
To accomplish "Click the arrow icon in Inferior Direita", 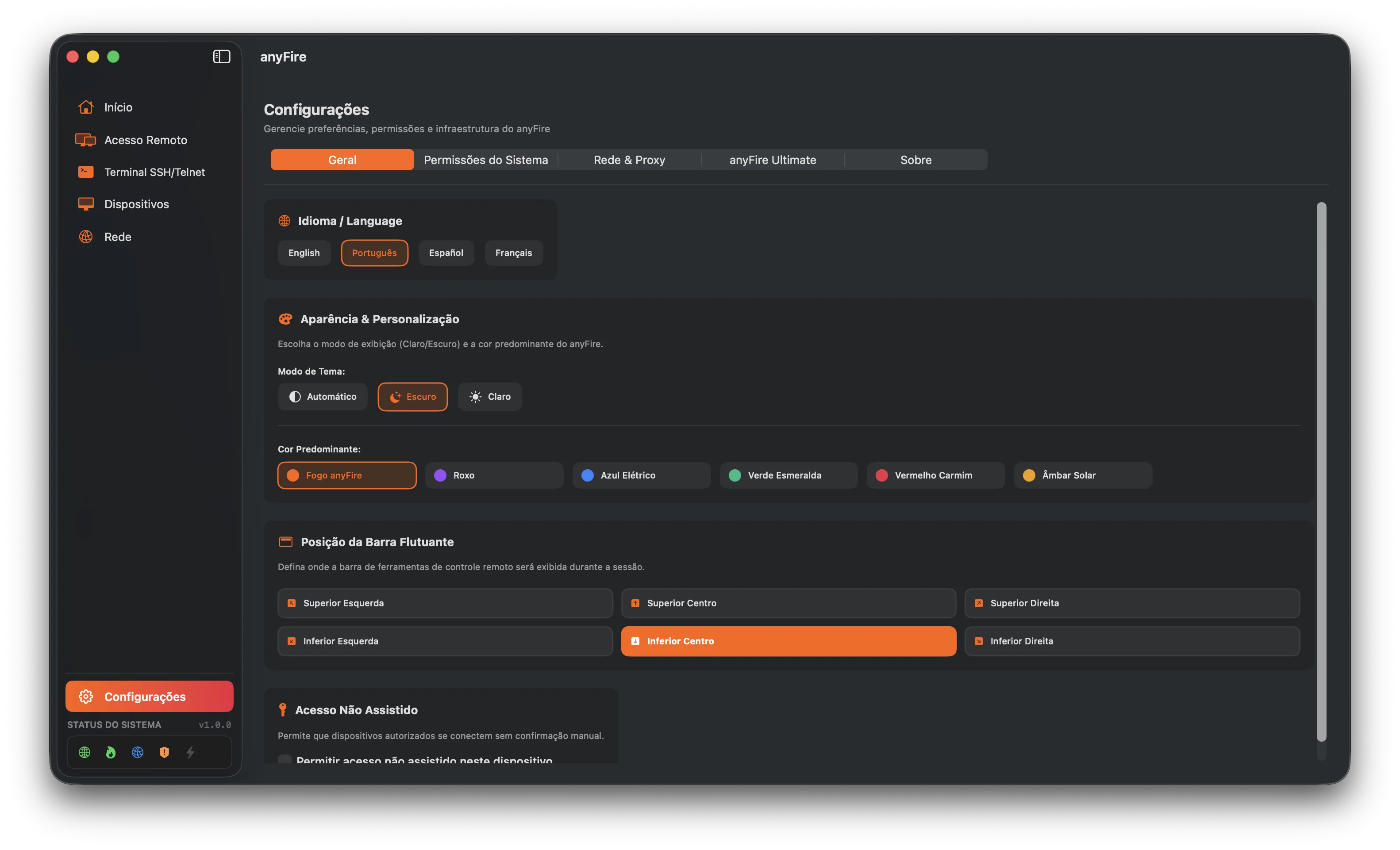I will 978,641.
